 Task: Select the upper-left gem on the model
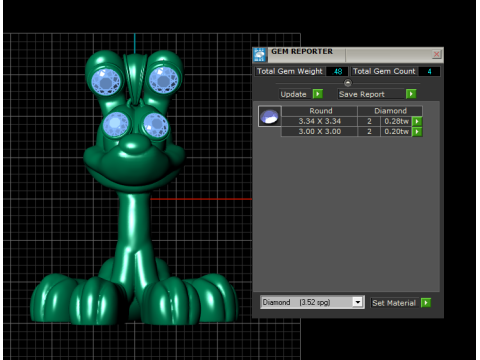click(x=106, y=81)
